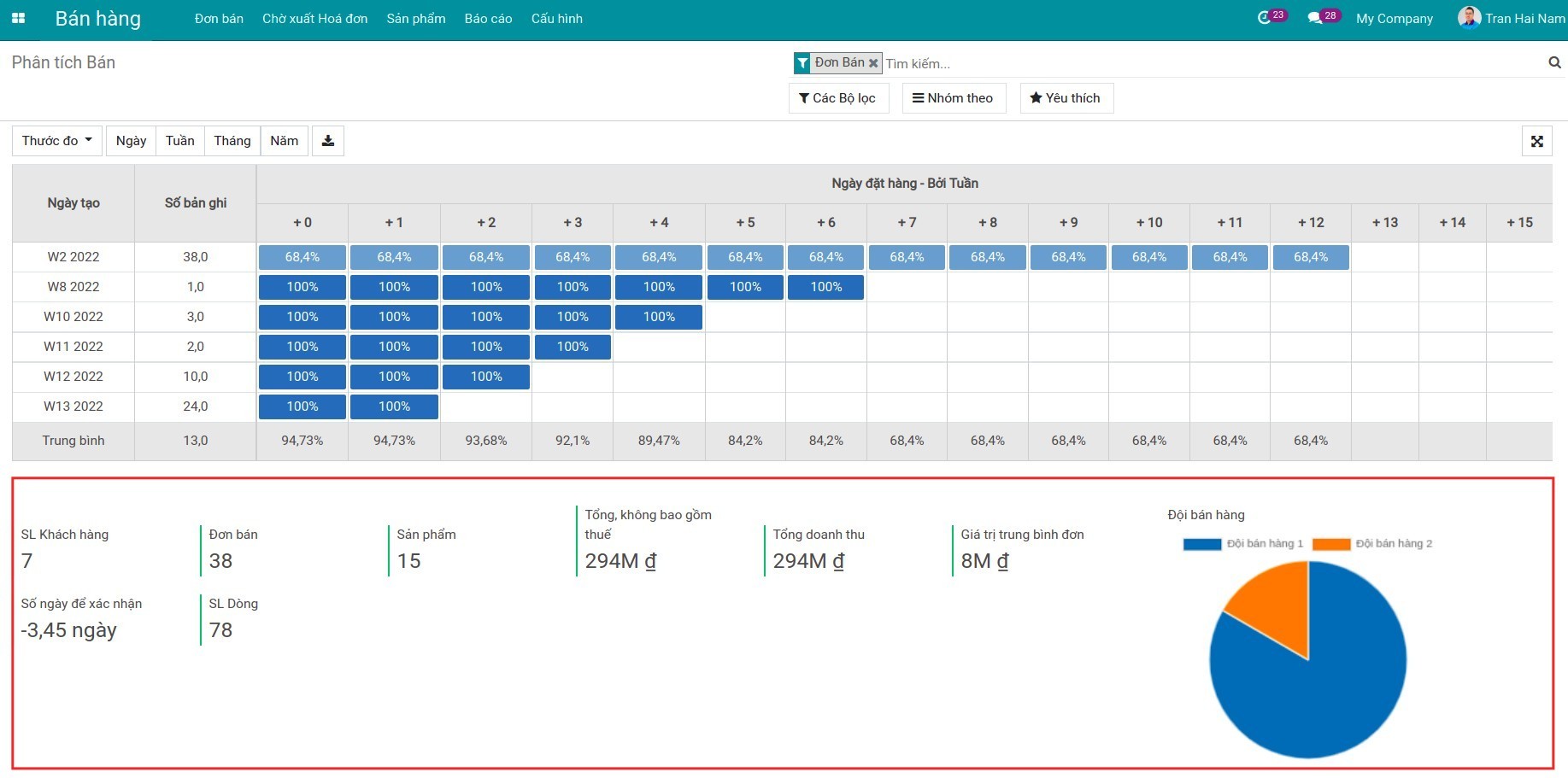Expand the Các Bộ lọc filters dropdown
The image size is (1568, 778).
(838, 98)
